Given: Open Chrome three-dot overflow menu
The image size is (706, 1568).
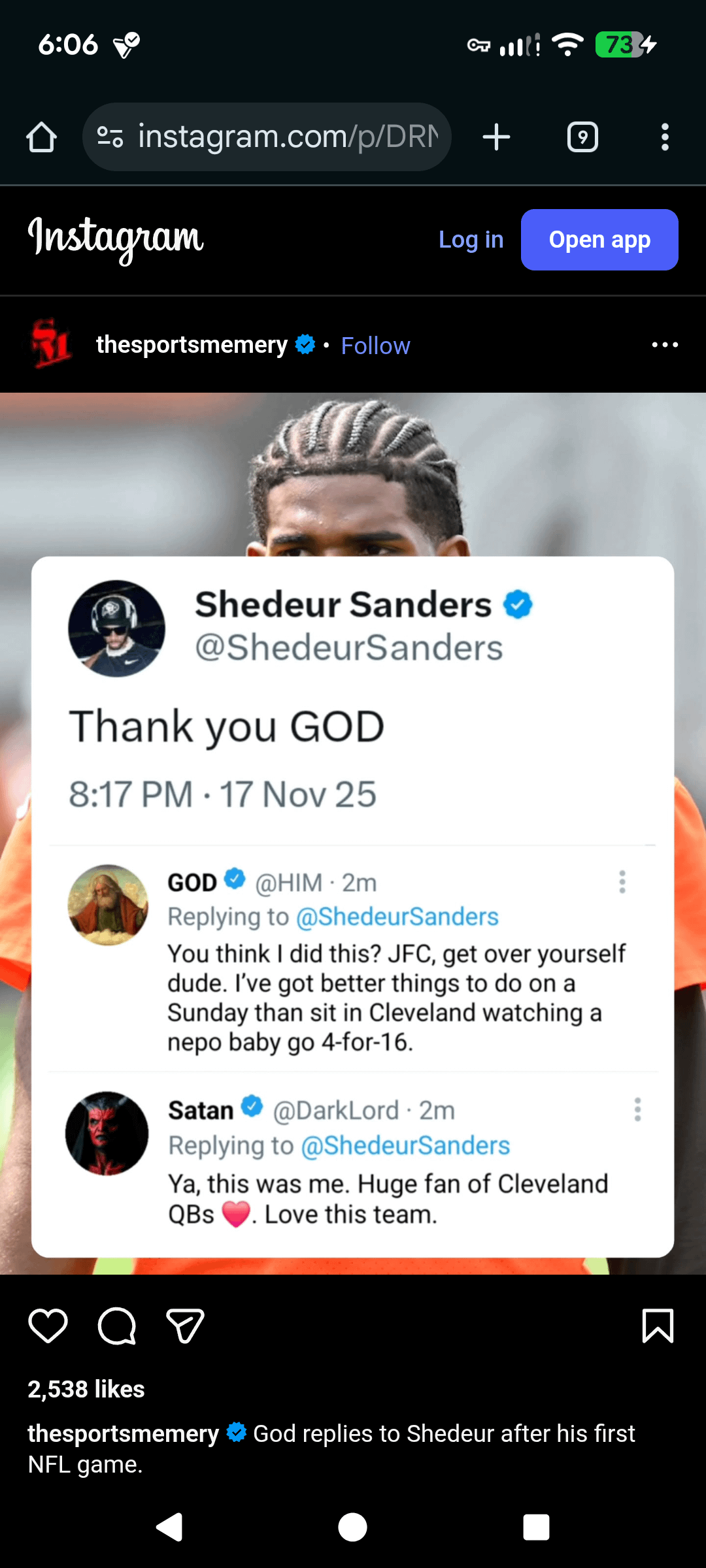Looking at the screenshot, I should pos(665,137).
